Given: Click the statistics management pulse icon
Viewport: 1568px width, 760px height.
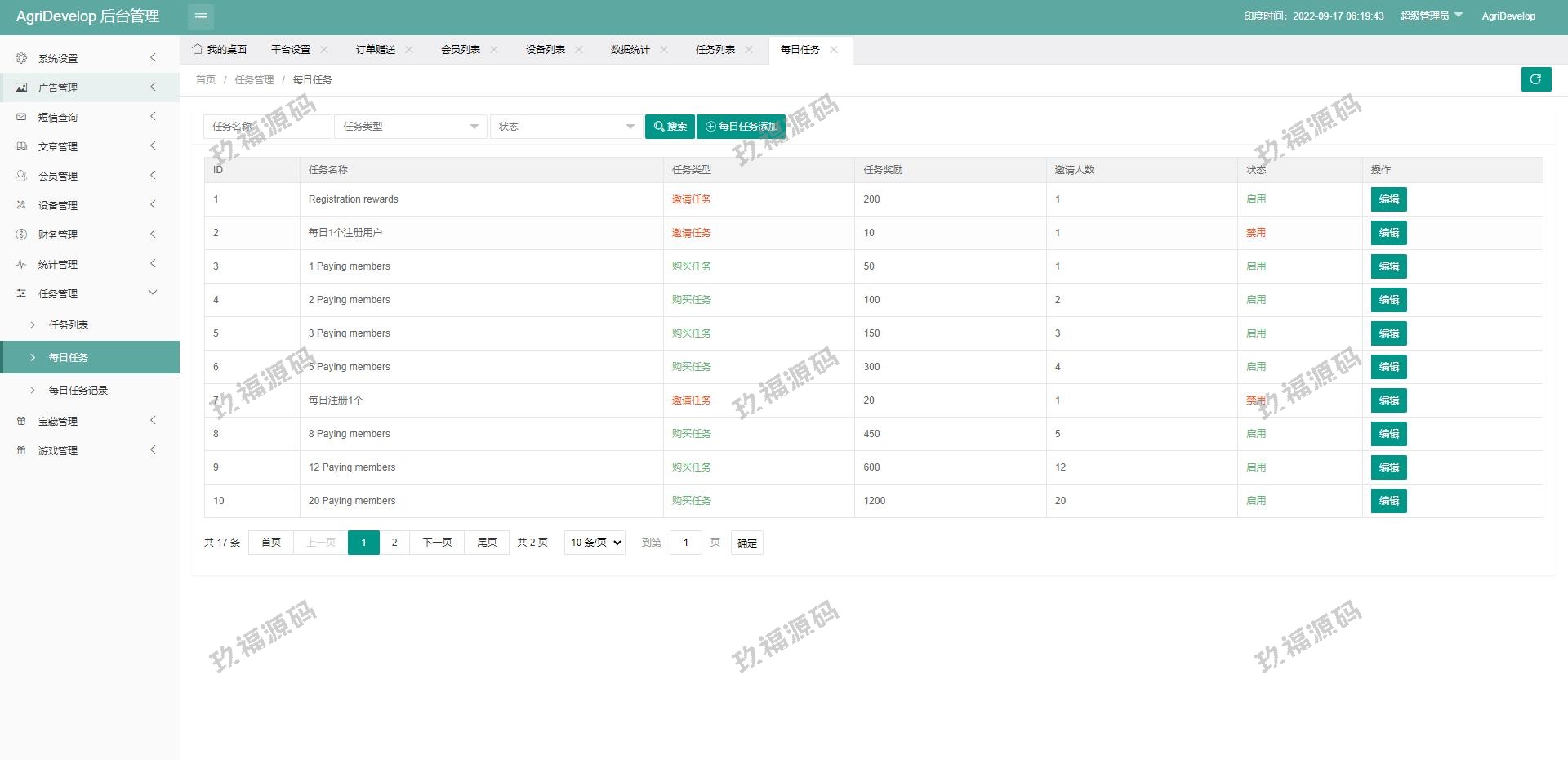Looking at the screenshot, I should pyautogui.click(x=21, y=264).
